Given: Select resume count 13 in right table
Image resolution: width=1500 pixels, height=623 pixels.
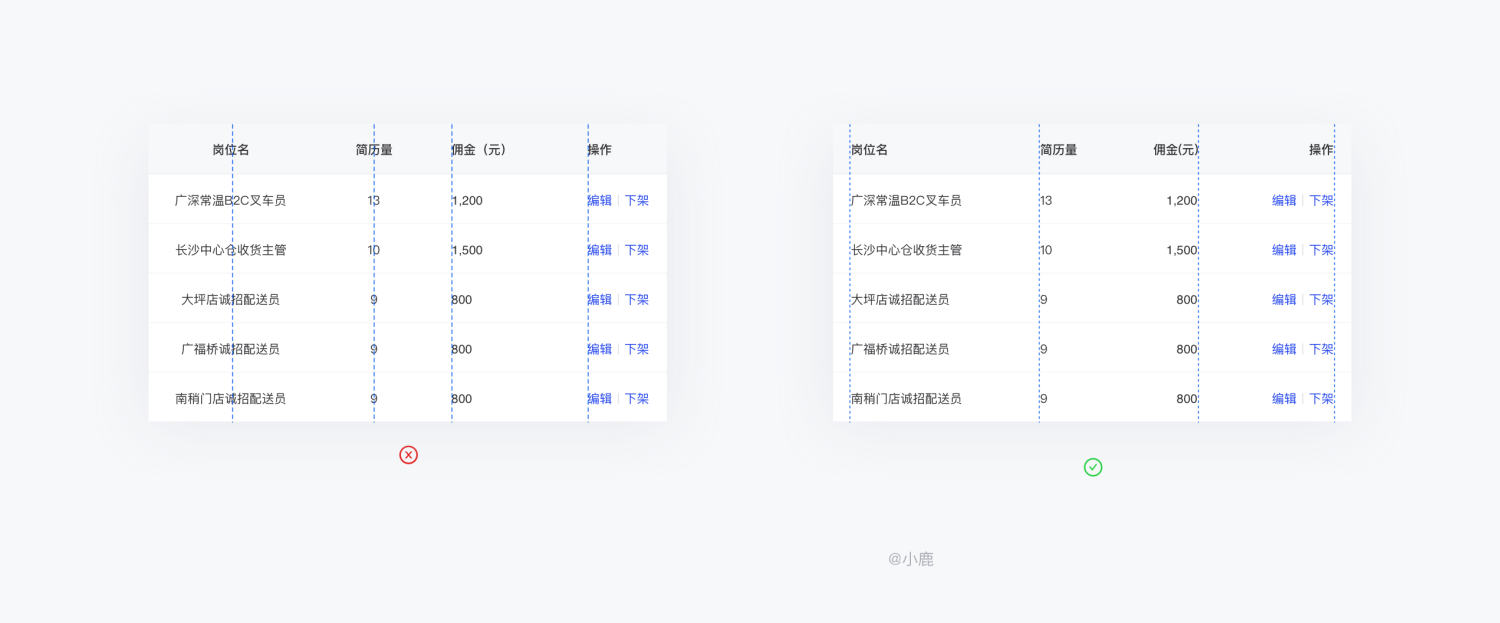Looking at the screenshot, I should (x=1046, y=200).
